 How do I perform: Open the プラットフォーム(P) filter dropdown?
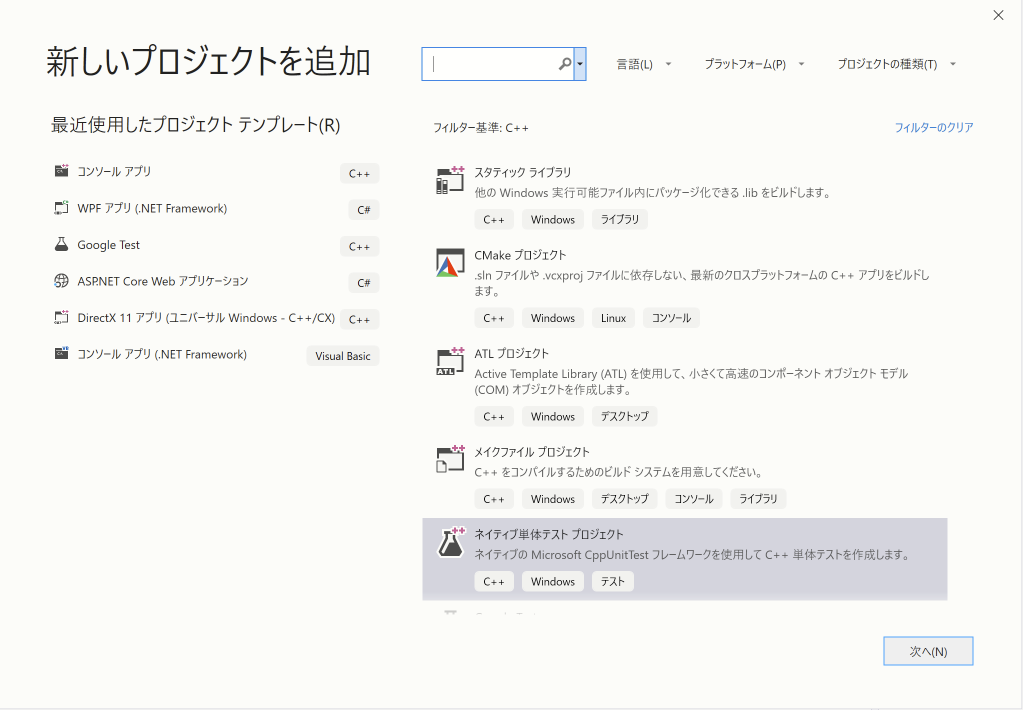pos(754,64)
